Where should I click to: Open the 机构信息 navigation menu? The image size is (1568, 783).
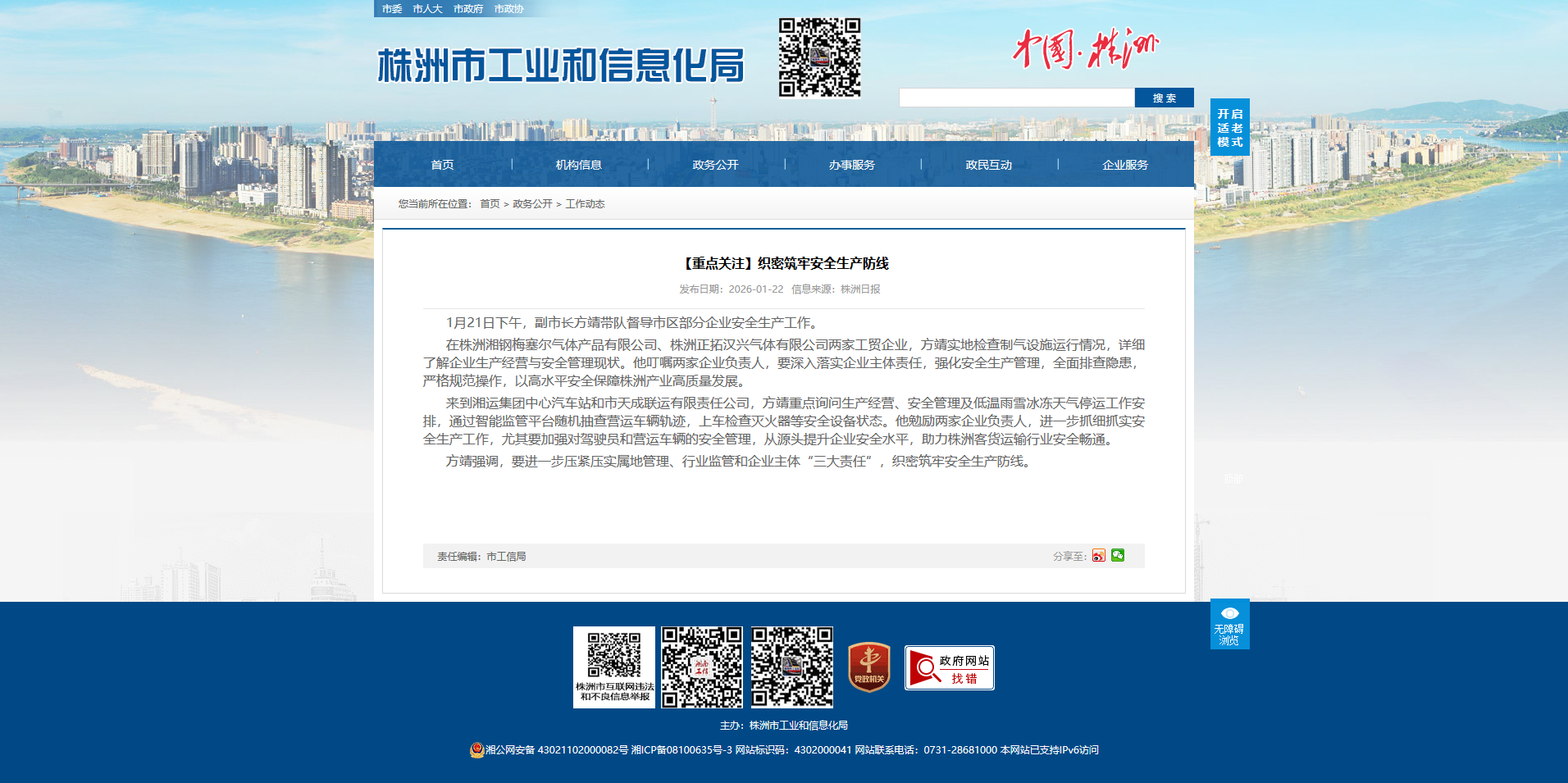click(578, 165)
